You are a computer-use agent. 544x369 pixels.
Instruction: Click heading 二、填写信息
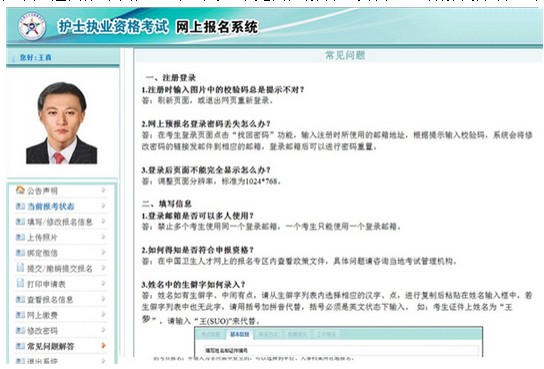coord(167,204)
